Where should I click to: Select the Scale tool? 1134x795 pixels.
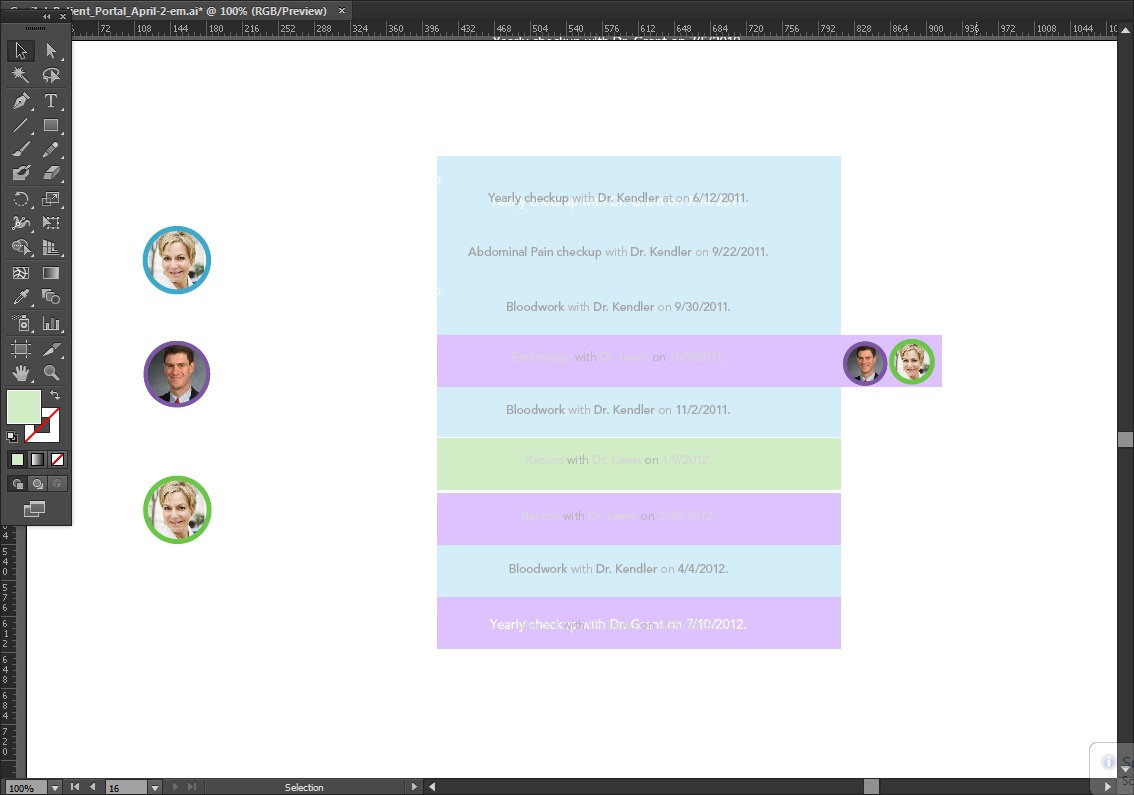[51, 199]
